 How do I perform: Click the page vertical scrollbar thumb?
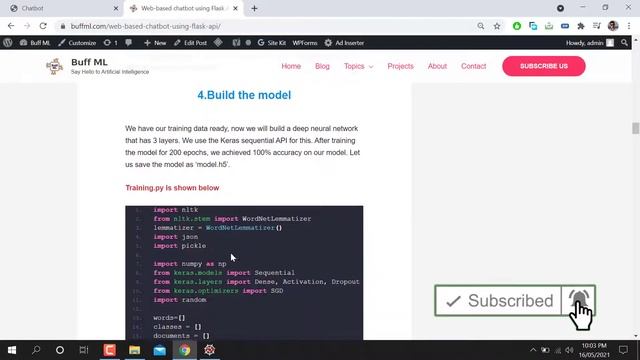636,128
